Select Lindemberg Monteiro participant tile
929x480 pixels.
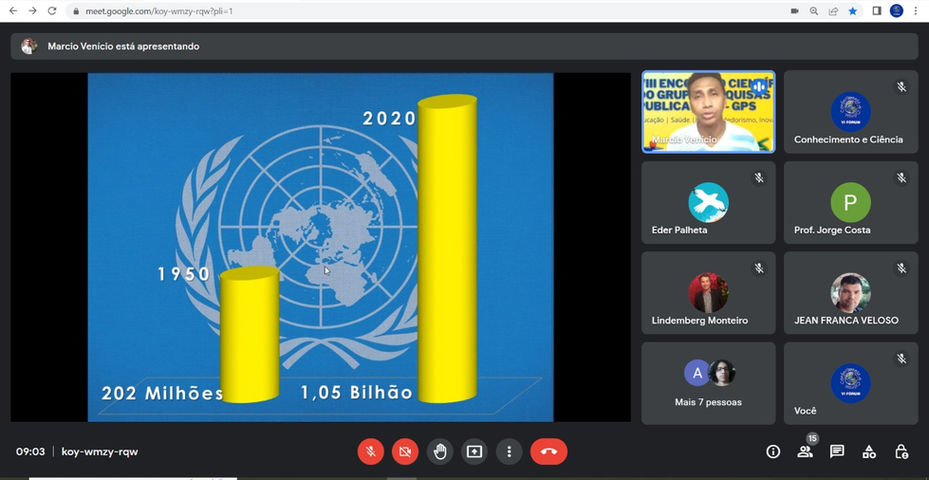[x=708, y=293]
